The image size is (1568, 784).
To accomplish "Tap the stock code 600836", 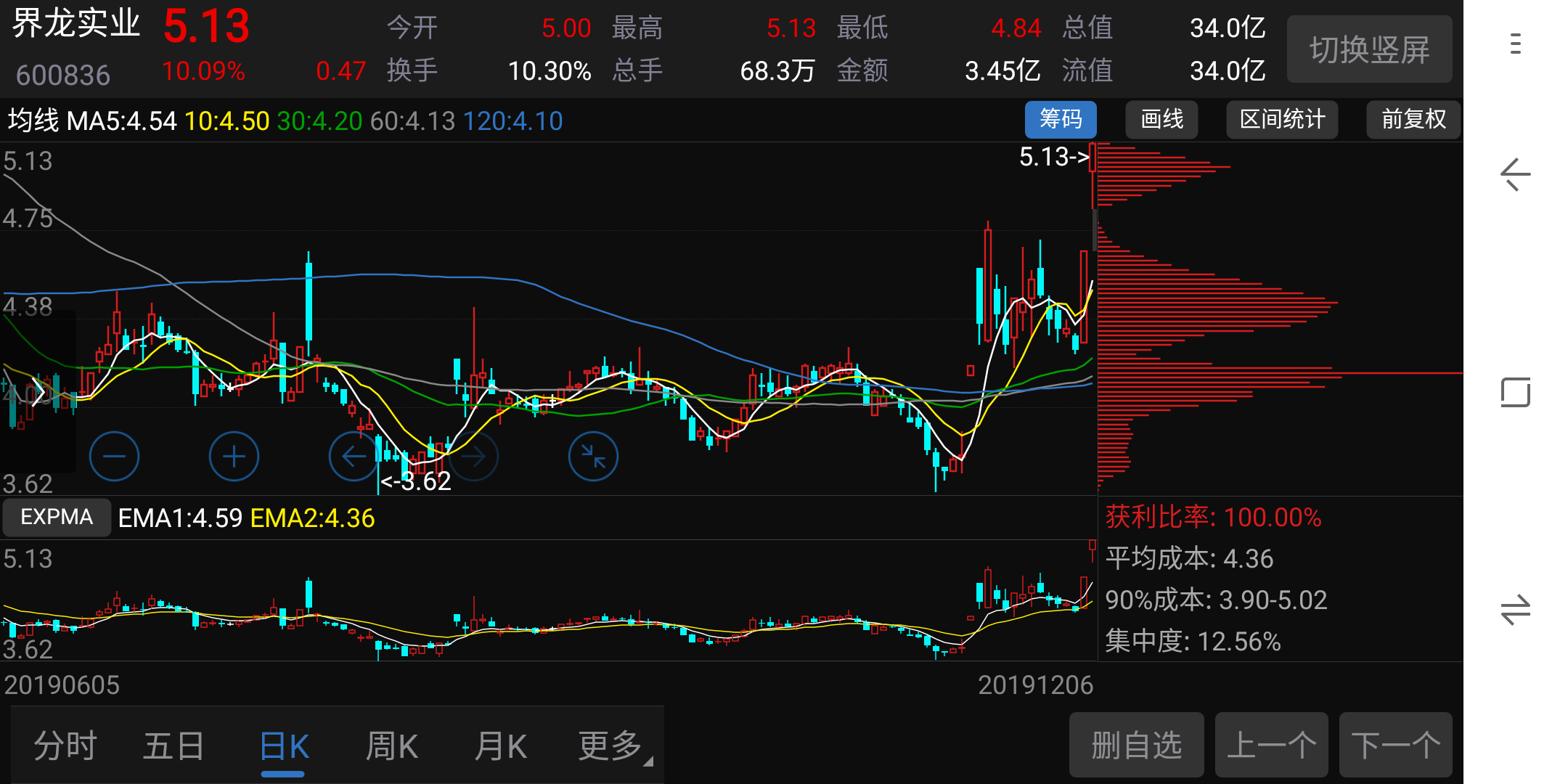I will [63, 75].
